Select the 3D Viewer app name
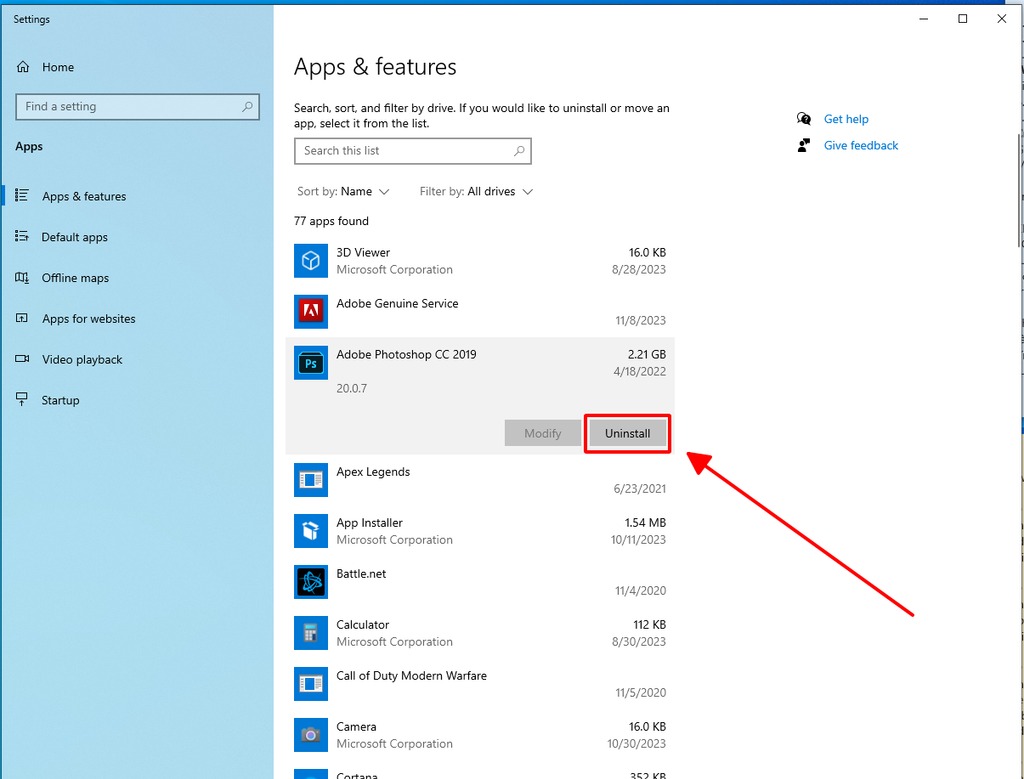 (x=363, y=252)
